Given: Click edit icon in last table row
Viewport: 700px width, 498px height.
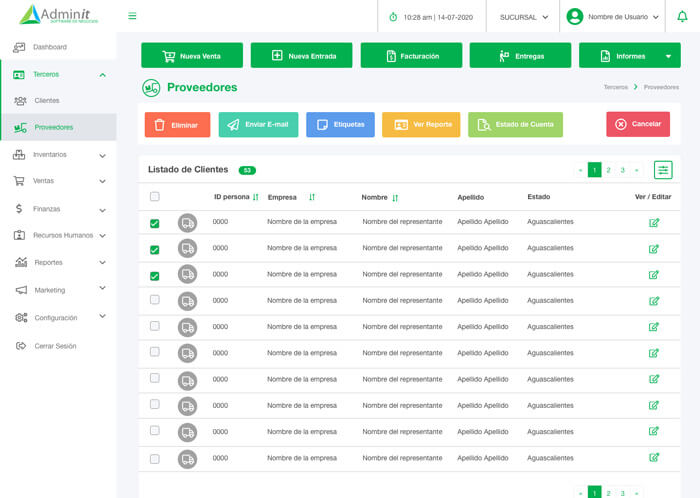Looking at the screenshot, I should pyautogui.click(x=654, y=457).
